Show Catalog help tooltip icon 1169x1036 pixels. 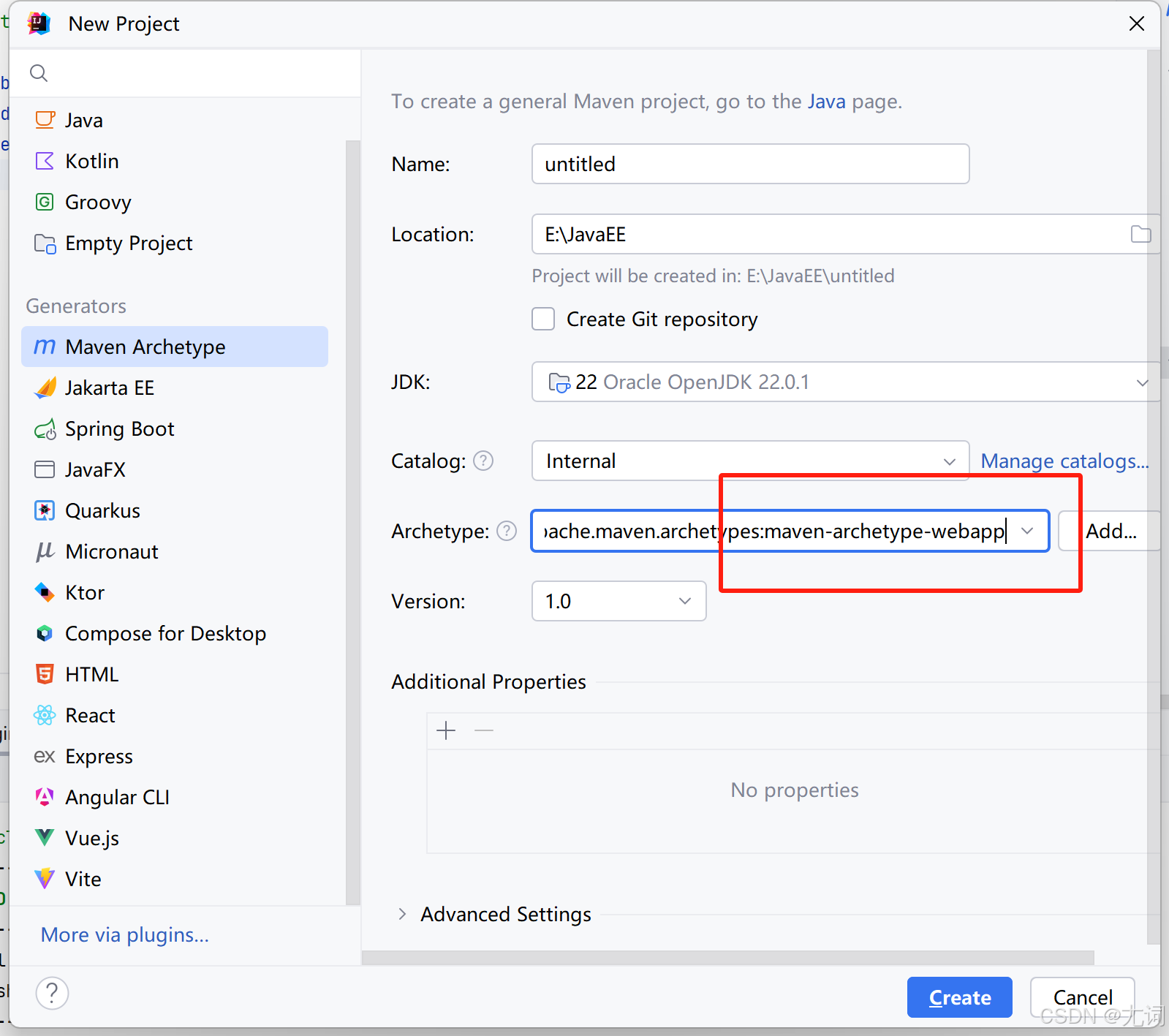pyautogui.click(x=483, y=461)
